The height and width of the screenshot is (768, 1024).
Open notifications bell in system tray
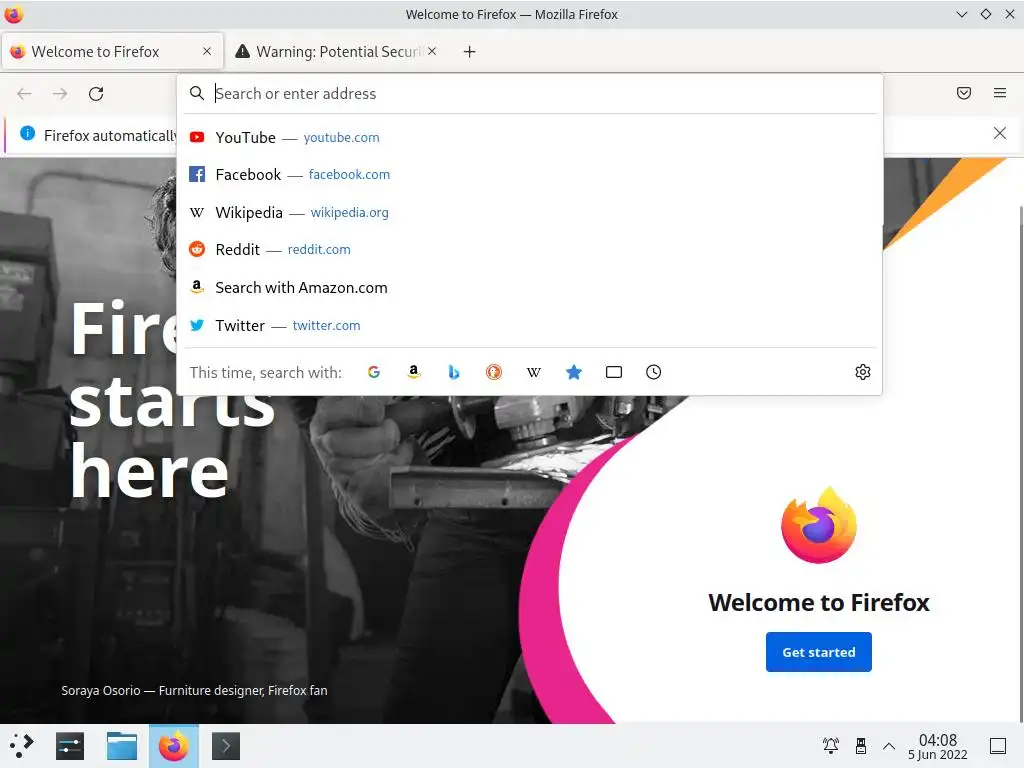tap(831, 745)
